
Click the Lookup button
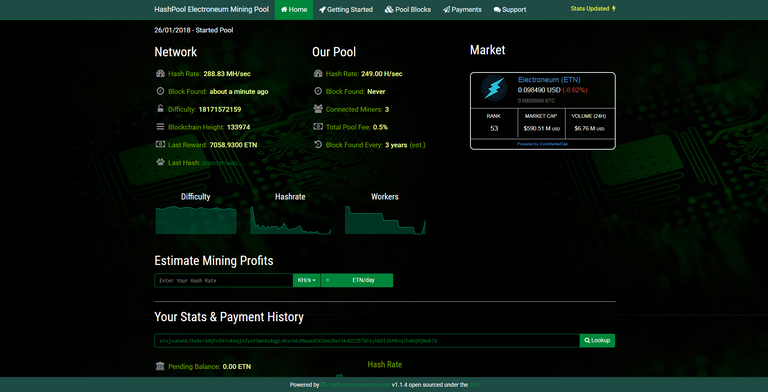coord(597,341)
